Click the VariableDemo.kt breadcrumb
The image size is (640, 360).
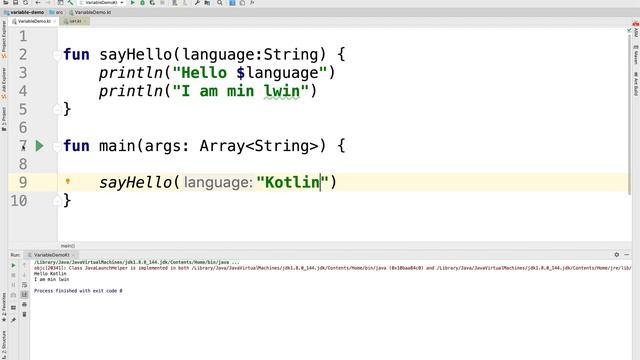click(x=90, y=12)
